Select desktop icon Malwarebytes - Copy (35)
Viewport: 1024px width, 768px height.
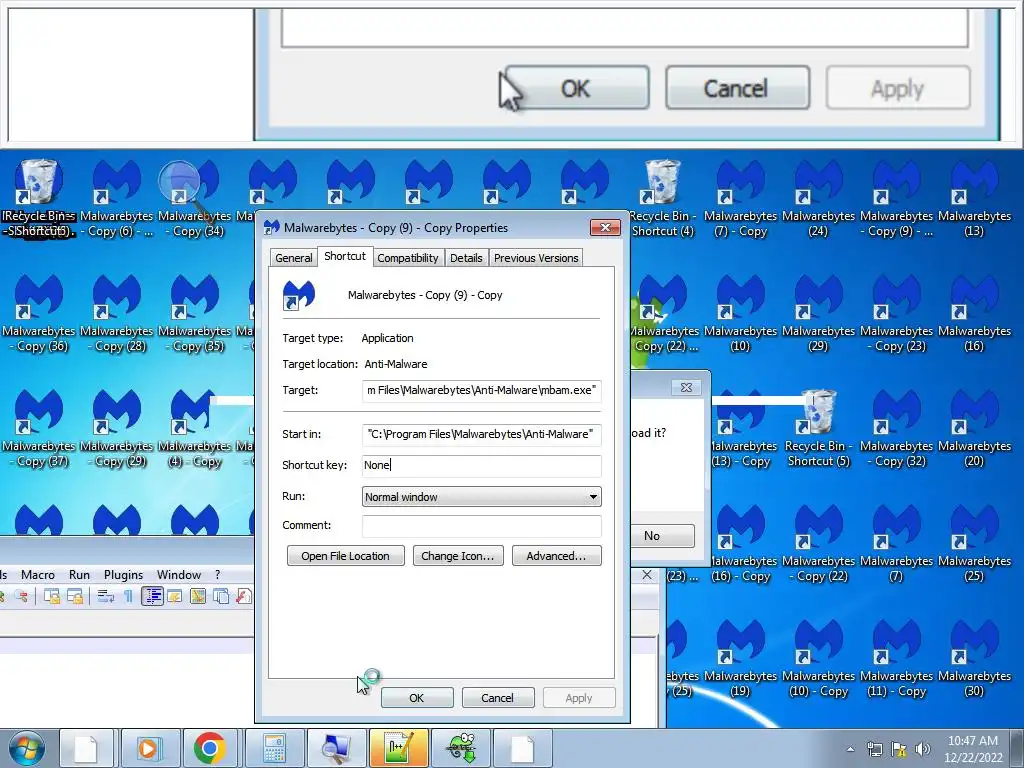(195, 313)
